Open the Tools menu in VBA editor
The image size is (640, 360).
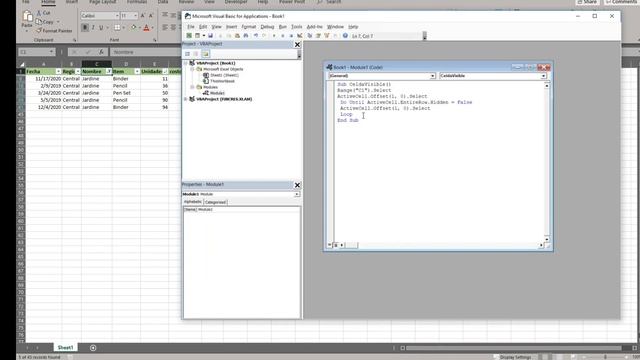click(297, 27)
